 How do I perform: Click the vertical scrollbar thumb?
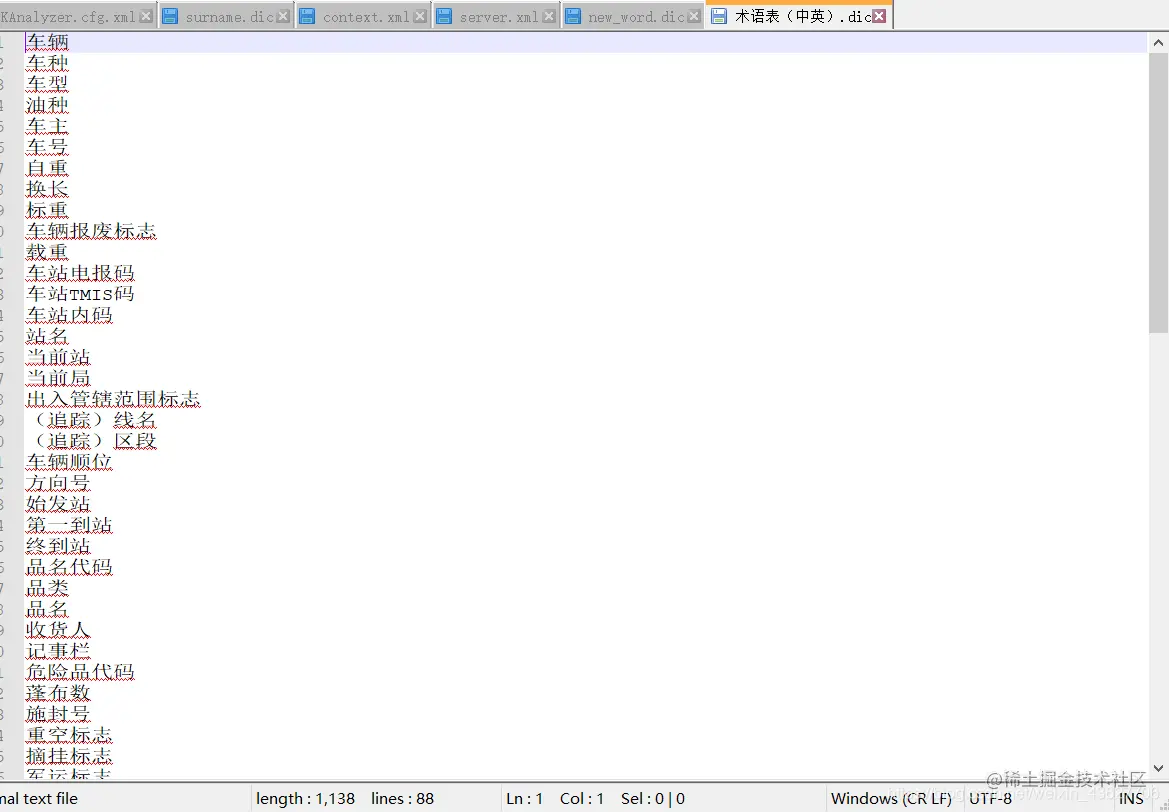(x=1159, y=192)
